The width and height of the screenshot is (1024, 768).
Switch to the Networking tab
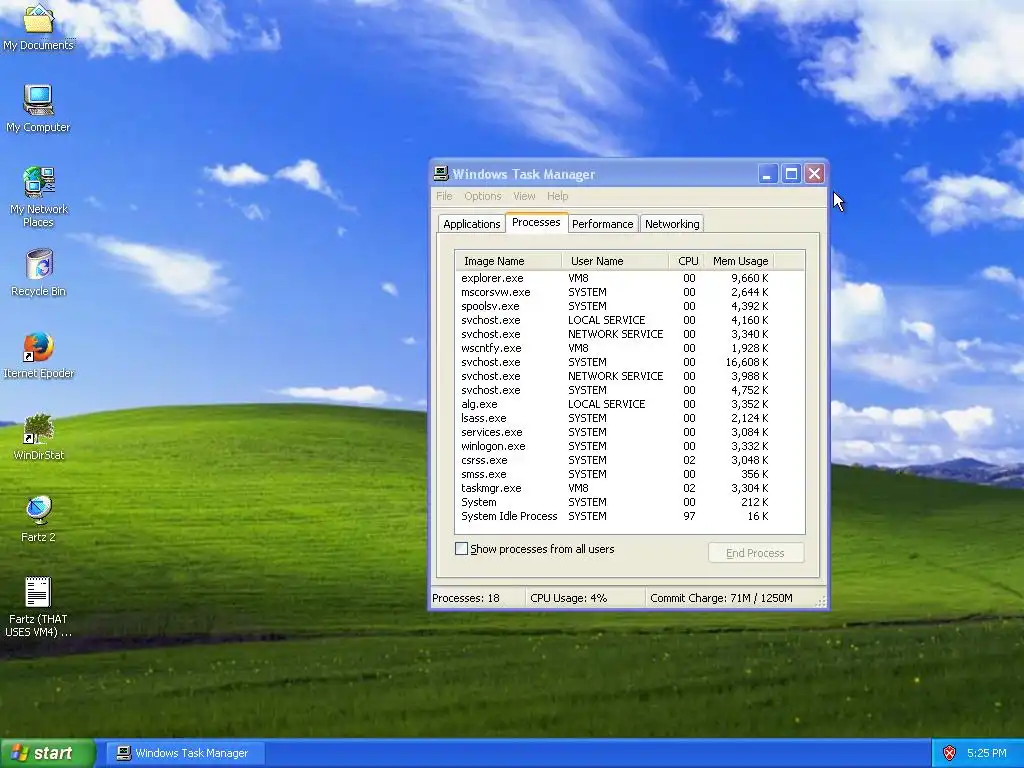[672, 224]
